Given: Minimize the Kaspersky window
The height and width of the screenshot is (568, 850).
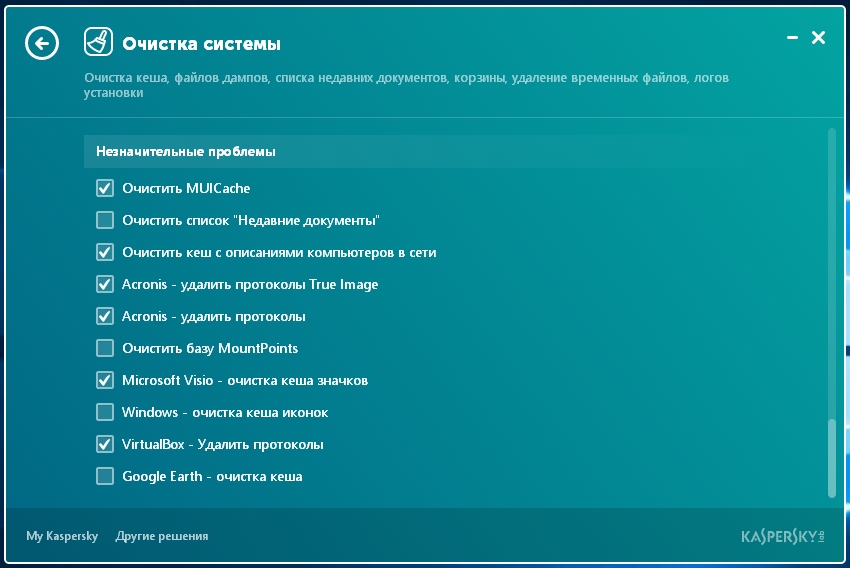Looking at the screenshot, I should pyautogui.click(x=792, y=37).
